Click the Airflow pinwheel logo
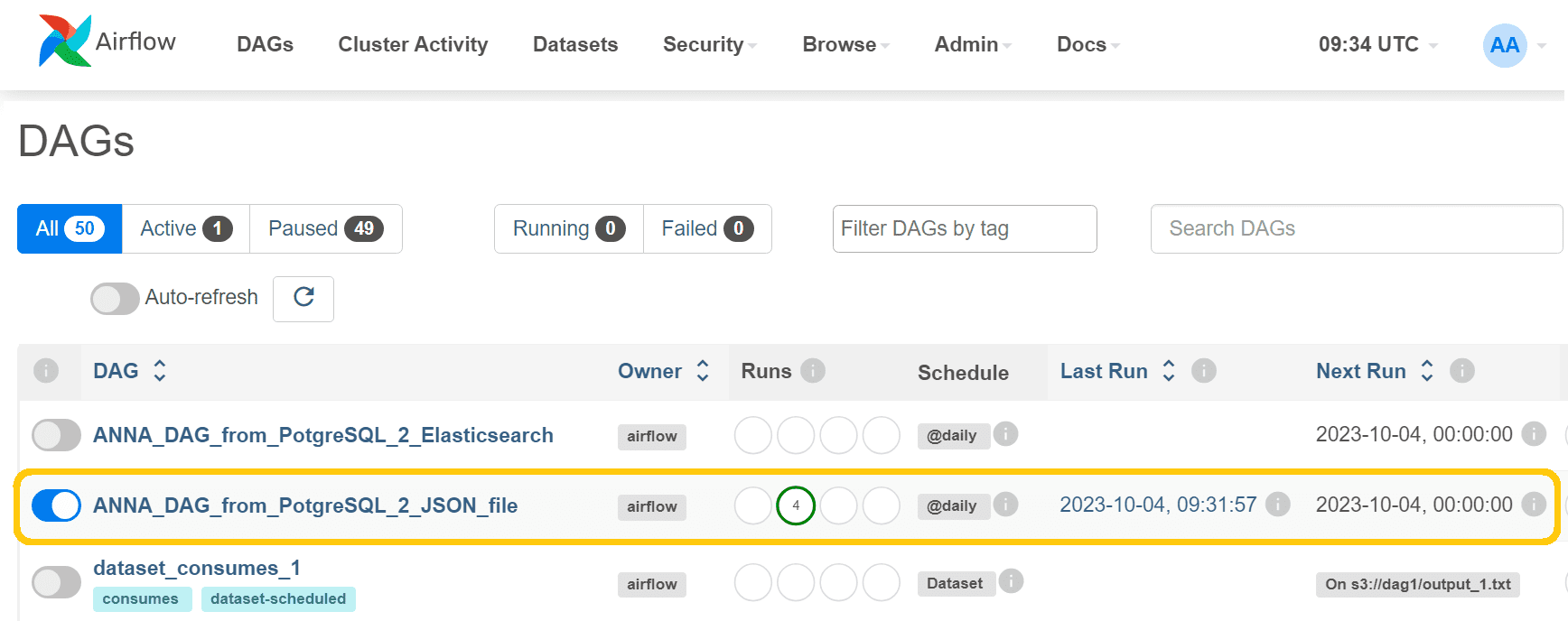This screenshot has height=621, width=1568. point(65,42)
